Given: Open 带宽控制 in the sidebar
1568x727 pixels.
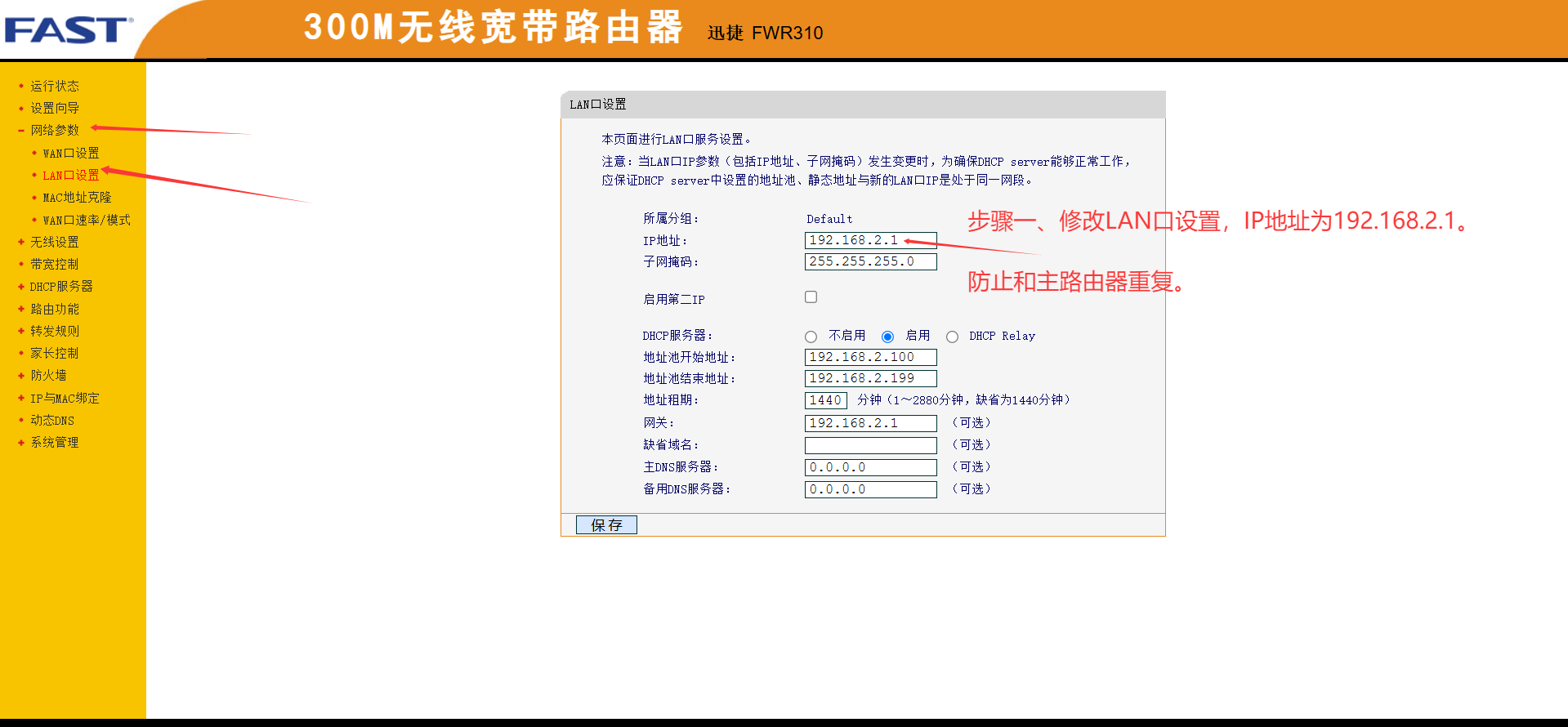Looking at the screenshot, I should pyautogui.click(x=55, y=264).
